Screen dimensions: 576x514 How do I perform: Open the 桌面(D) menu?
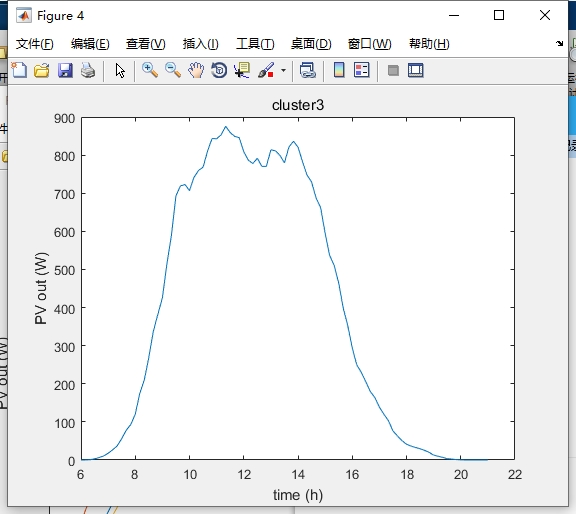311,44
